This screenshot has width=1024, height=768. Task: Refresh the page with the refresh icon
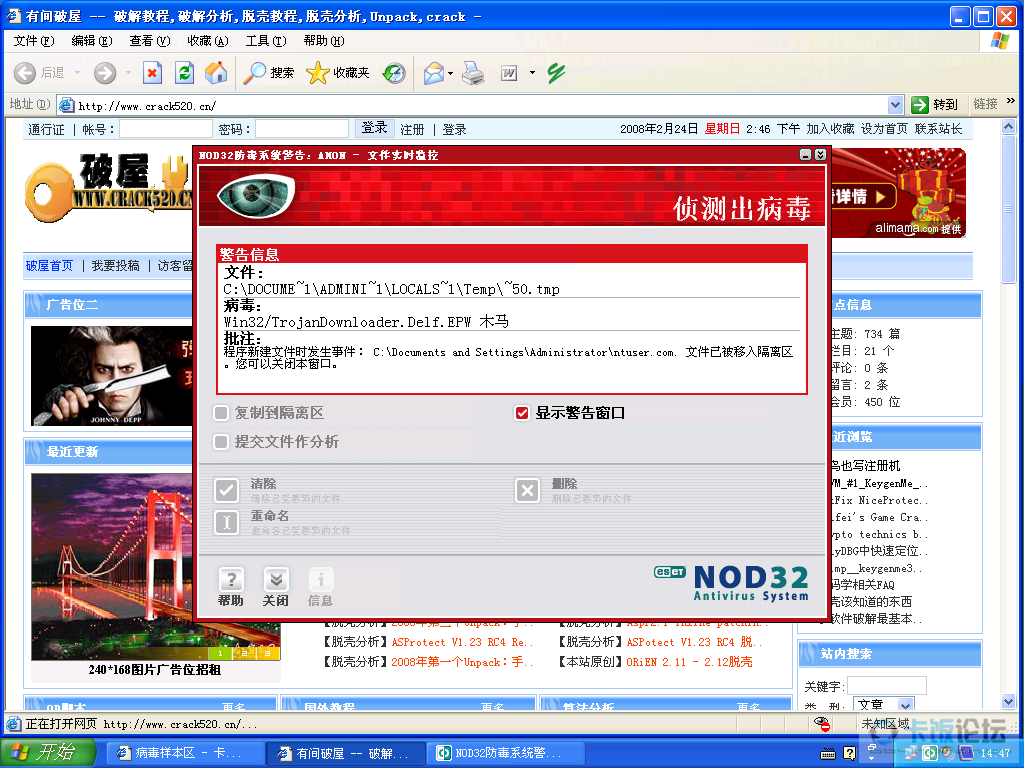tap(184, 73)
